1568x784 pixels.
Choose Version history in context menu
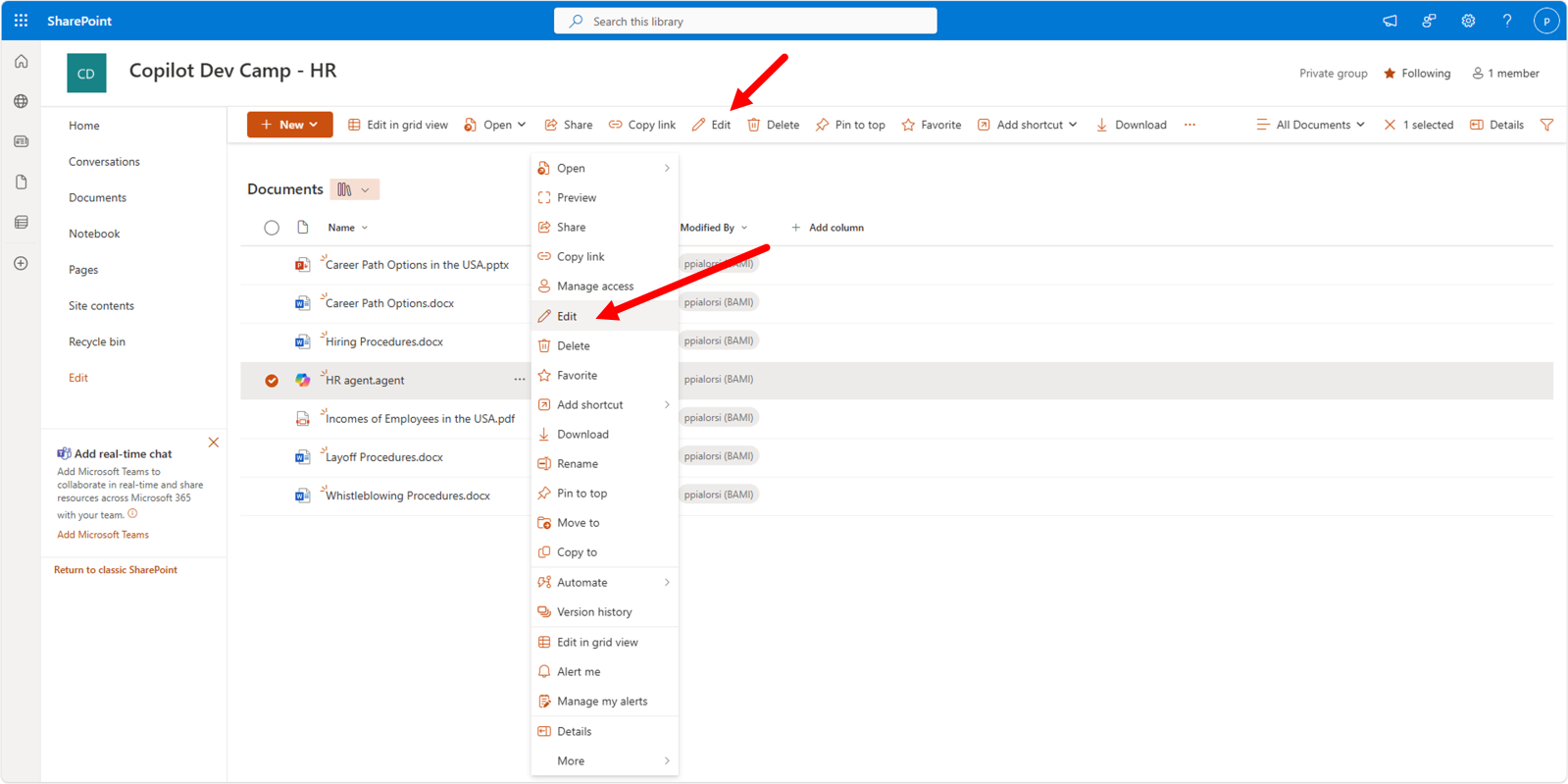pos(604,611)
